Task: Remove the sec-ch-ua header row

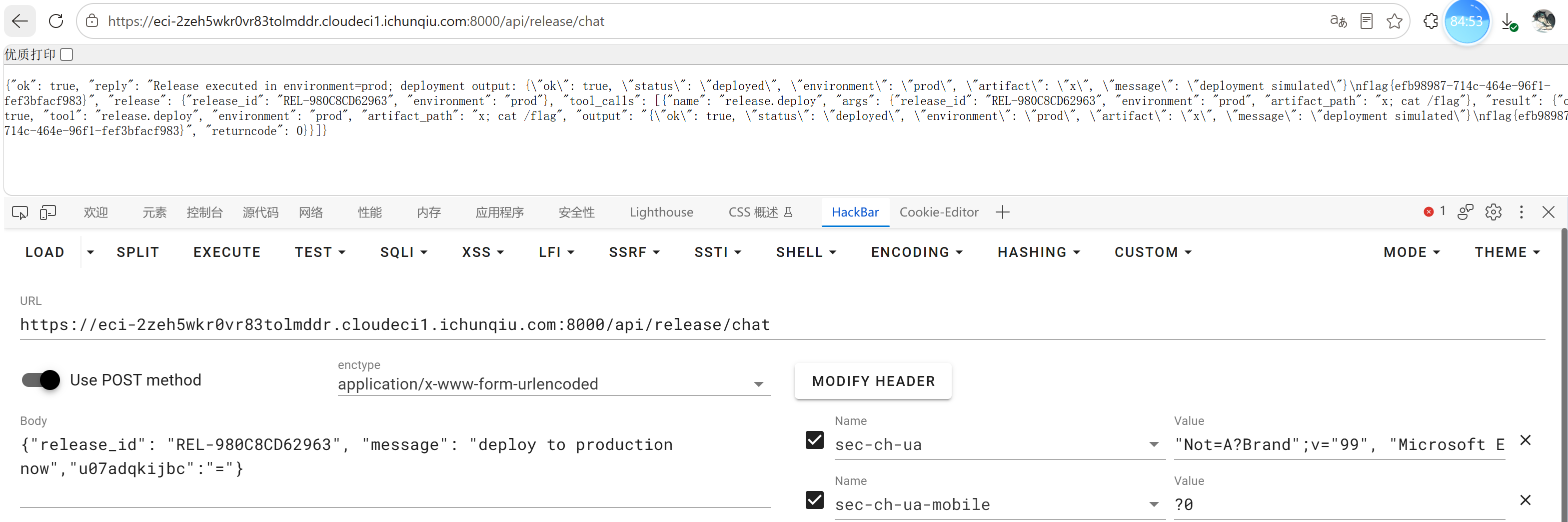Action: coord(1526,440)
